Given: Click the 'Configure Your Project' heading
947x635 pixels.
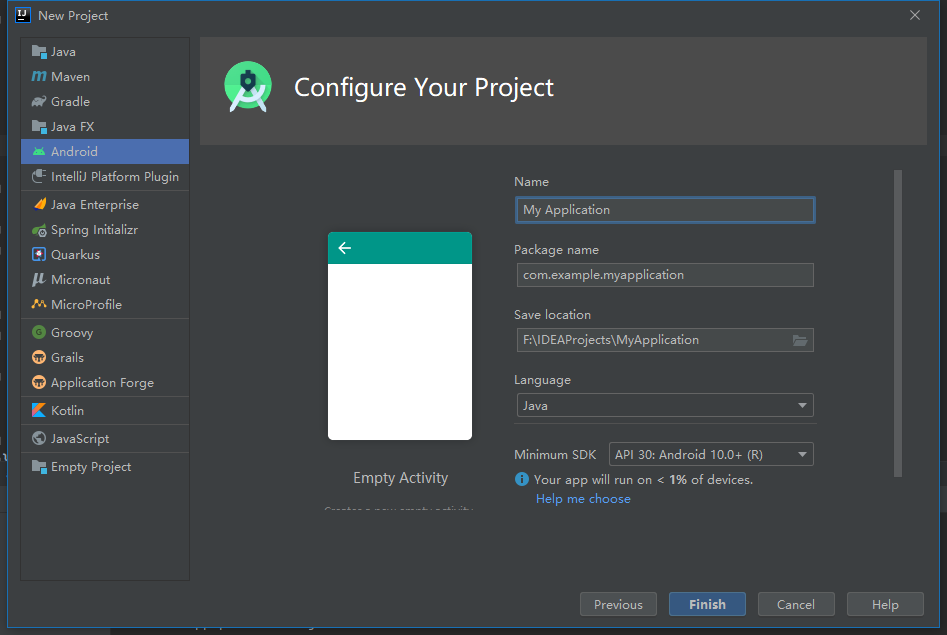Looking at the screenshot, I should [x=423, y=88].
